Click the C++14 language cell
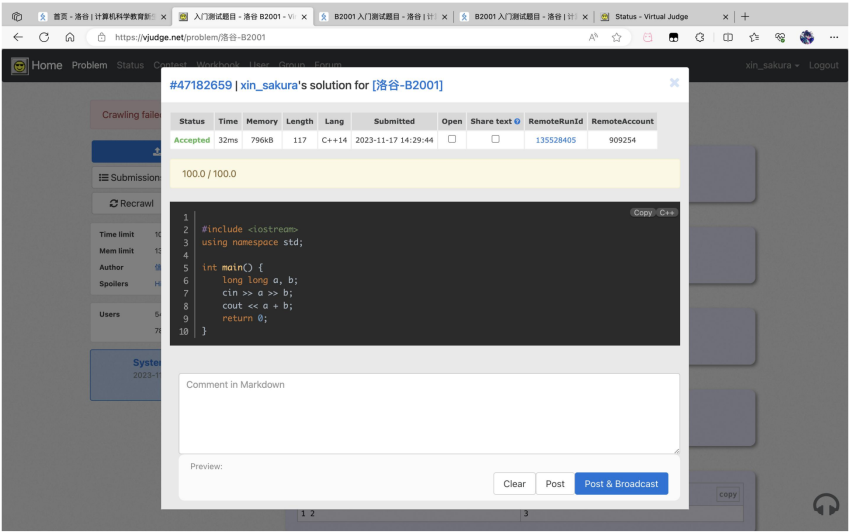The height and width of the screenshot is (532, 850). 334,140
